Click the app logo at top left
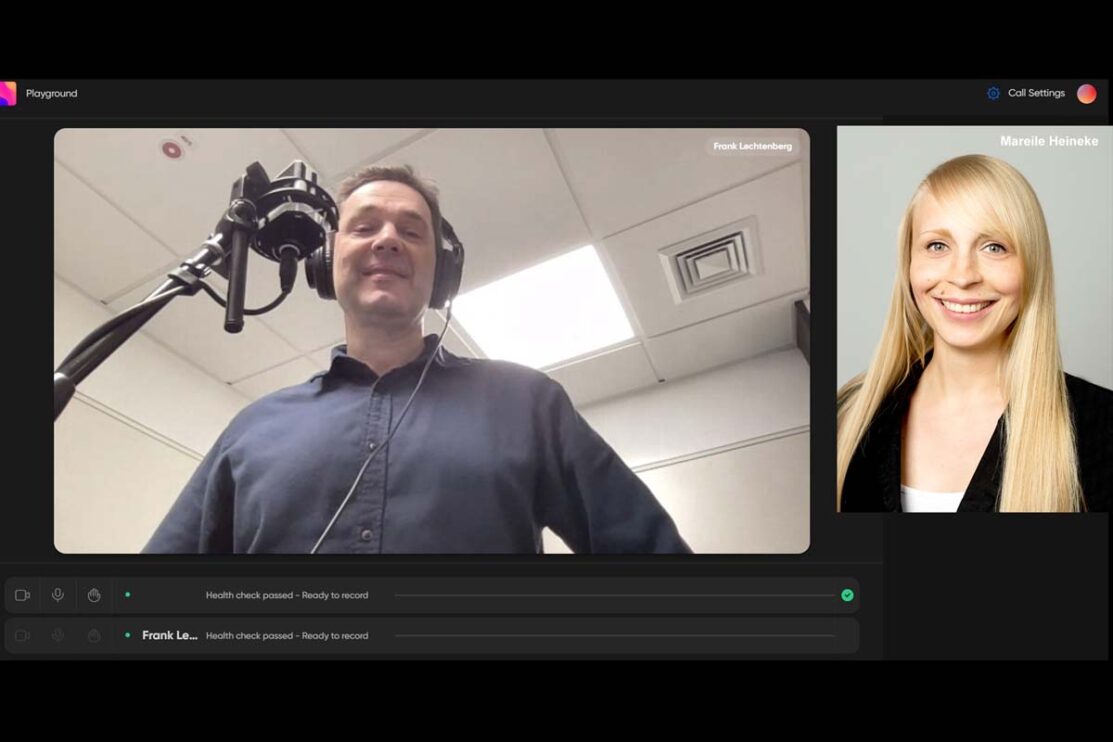Screen dimensions: 1113x742 click(x=7, y=93)
